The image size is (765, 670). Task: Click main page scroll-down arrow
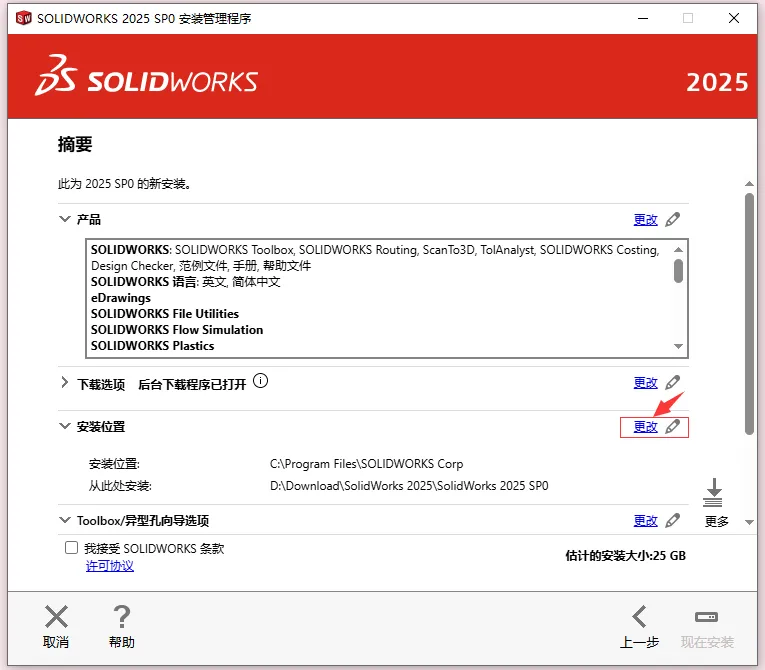(749, 523)
